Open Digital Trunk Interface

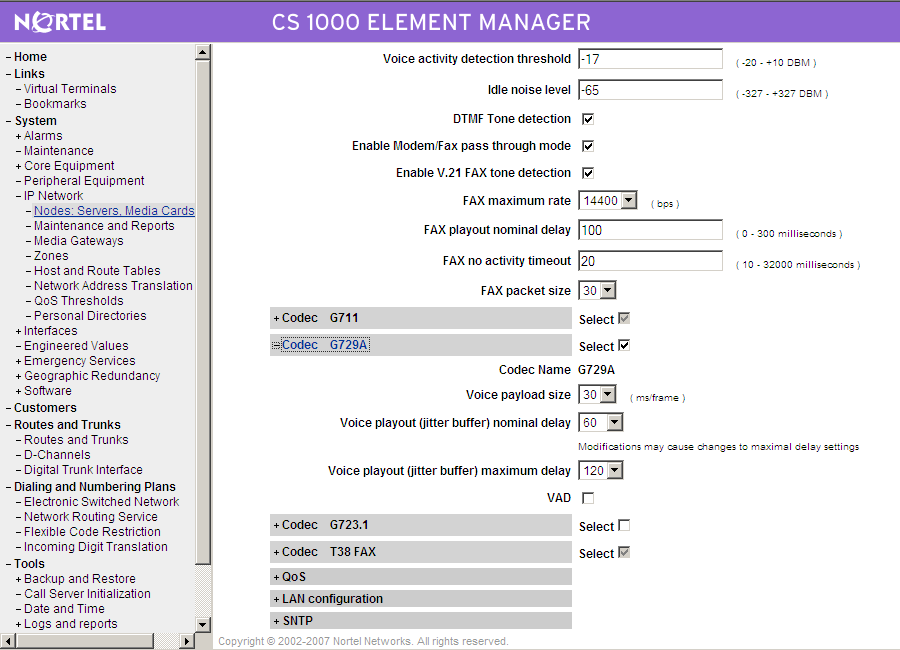click(x=83, y=470)
